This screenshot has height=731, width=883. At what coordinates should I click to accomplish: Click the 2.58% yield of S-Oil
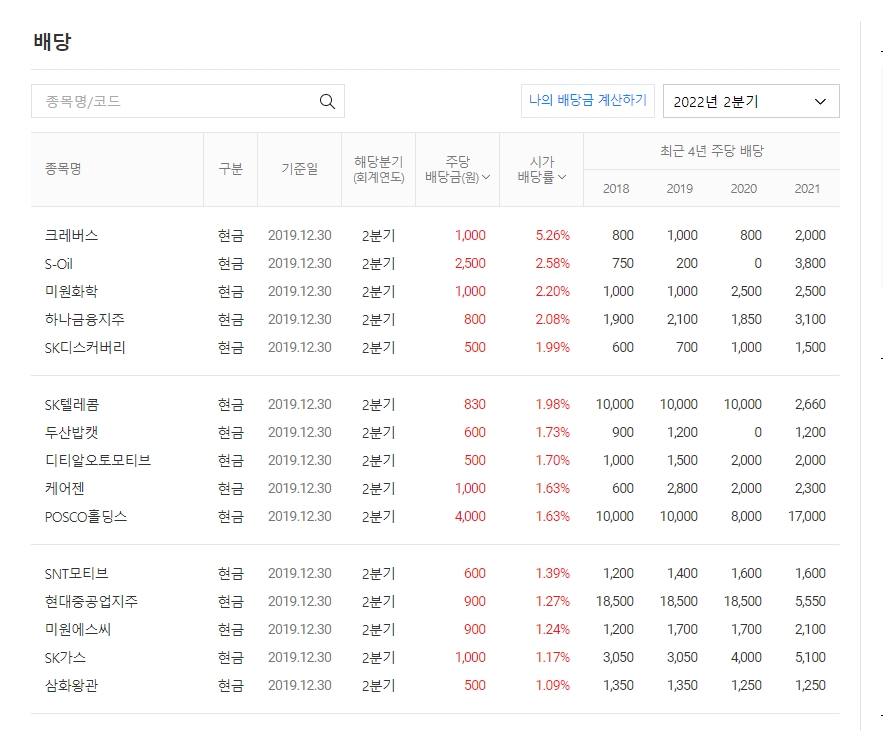tap(552, 264)
